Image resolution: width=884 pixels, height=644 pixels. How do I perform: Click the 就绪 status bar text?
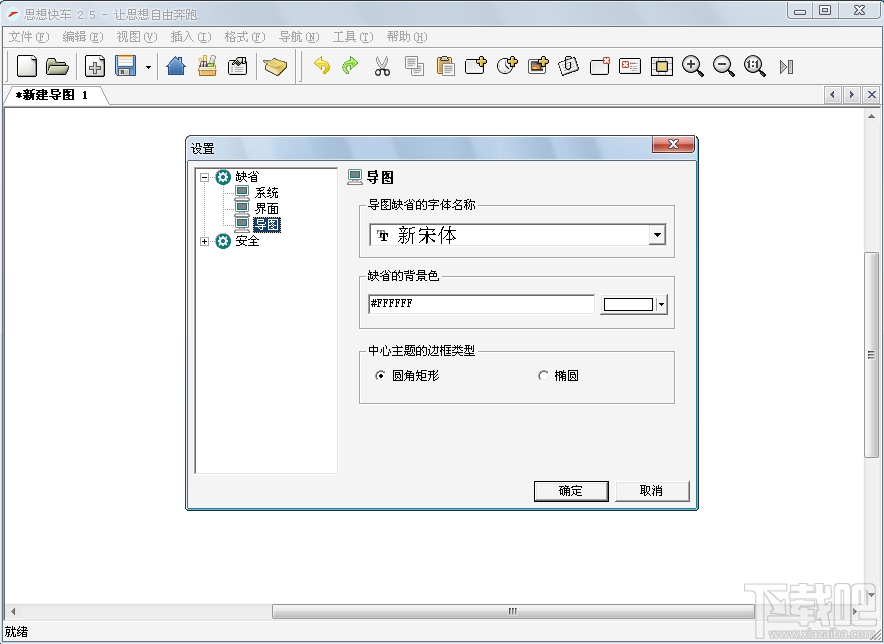click(x=16, y=632)
